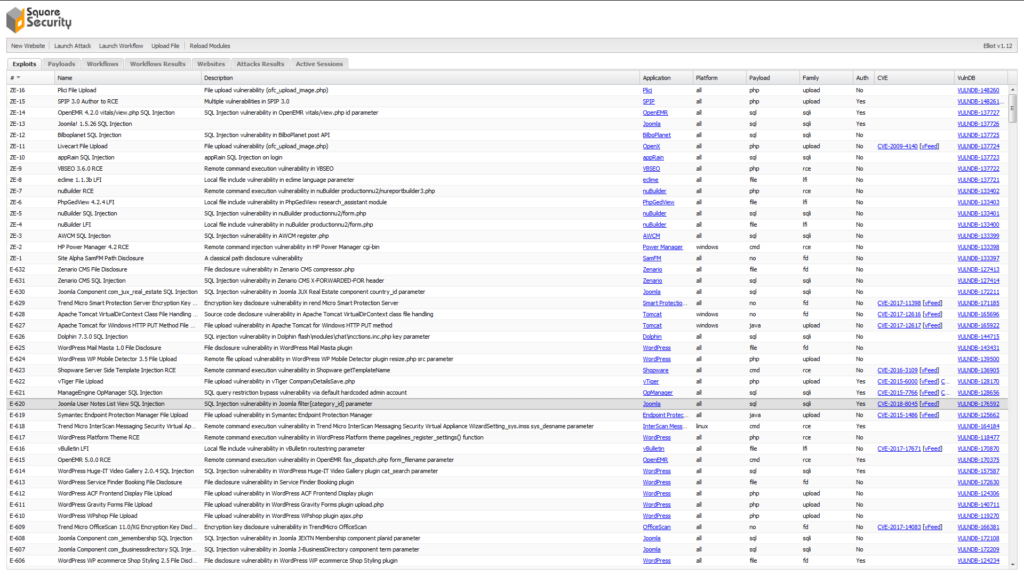Click Reload Modules in the toolbar

click(210, 46)
